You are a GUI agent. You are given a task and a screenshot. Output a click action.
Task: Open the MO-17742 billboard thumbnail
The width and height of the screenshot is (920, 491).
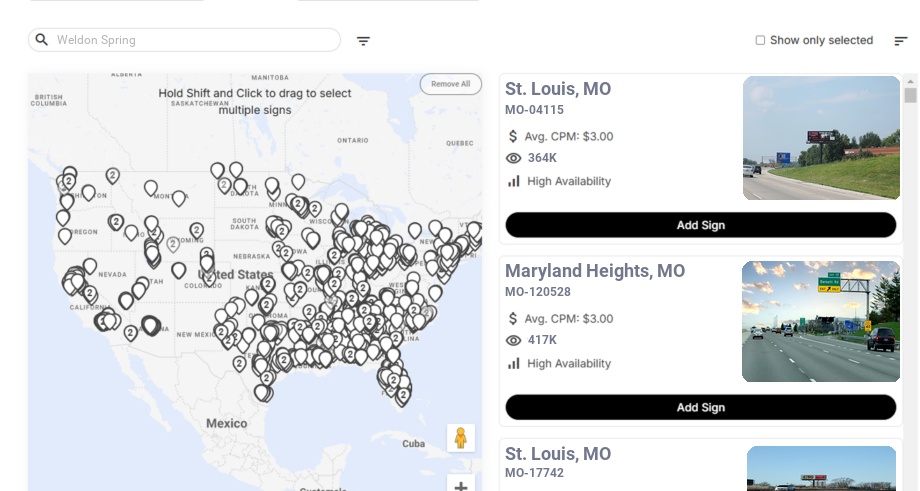821,468
